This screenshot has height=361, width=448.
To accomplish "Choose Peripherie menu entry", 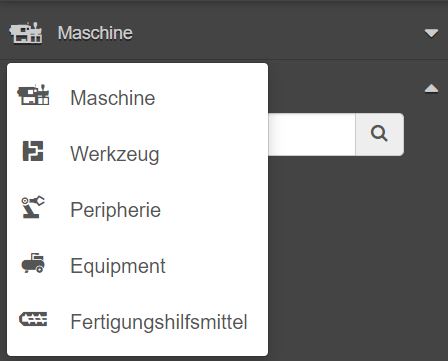I will tap(137, 210).
